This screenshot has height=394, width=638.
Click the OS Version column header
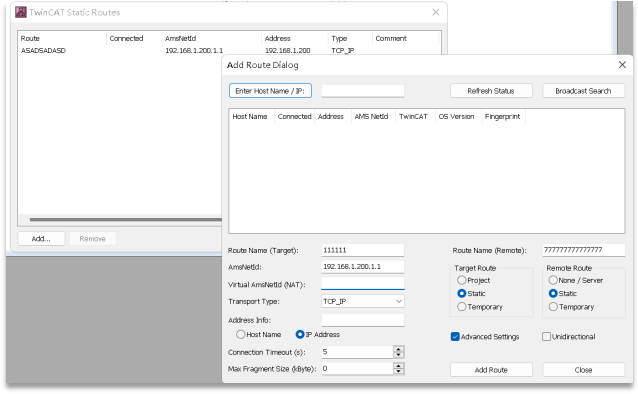pos(458,116)
